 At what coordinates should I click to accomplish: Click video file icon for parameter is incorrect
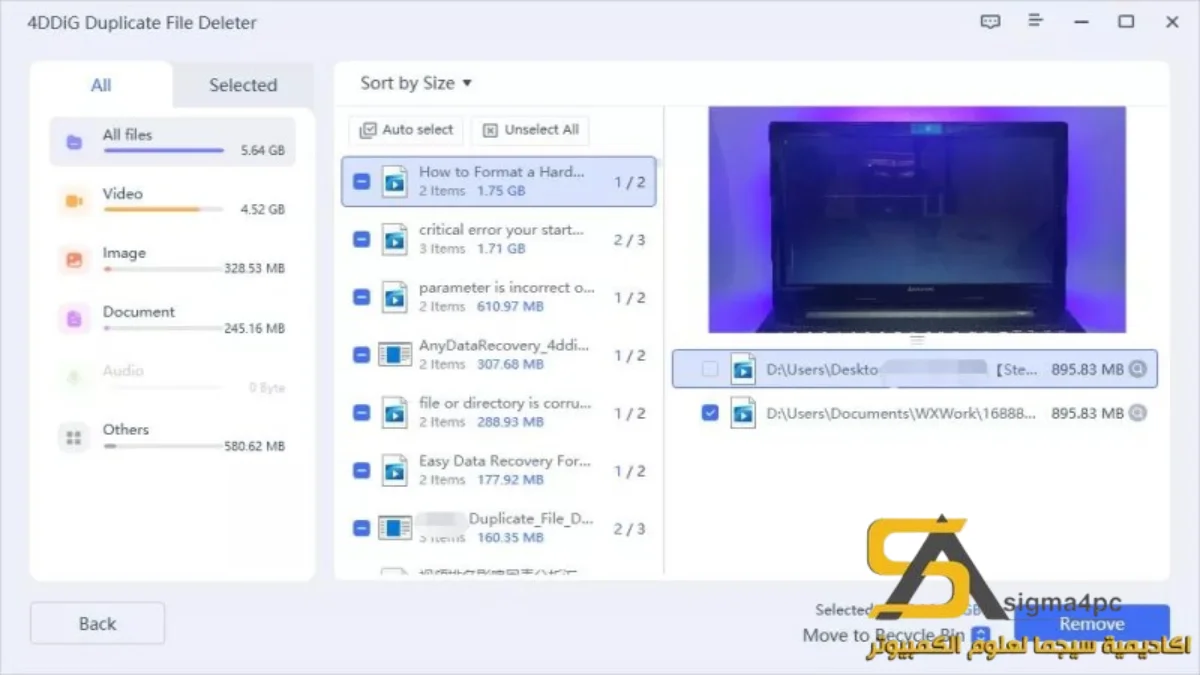(x=396, y=297)
